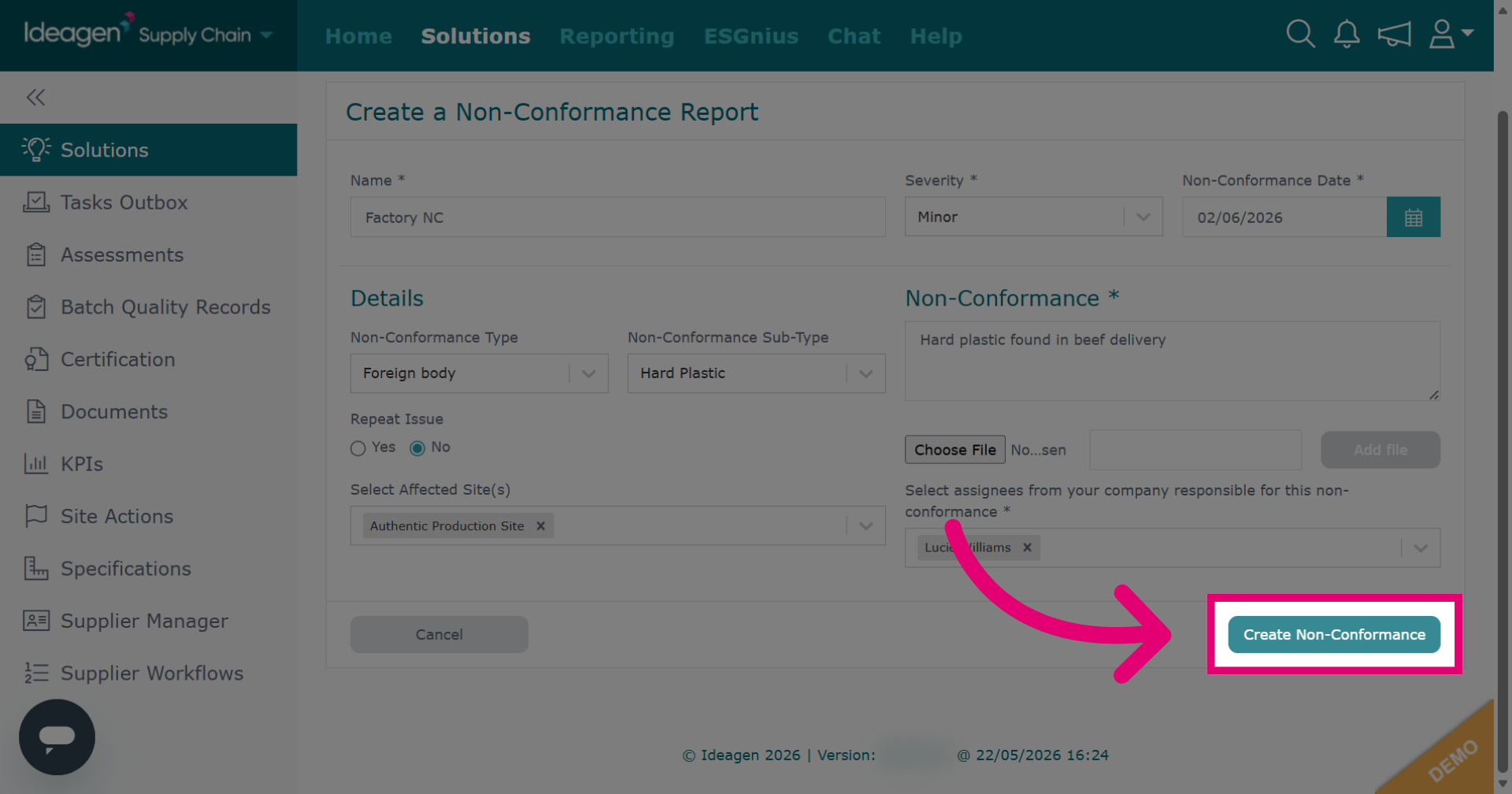This screenshot has width=1512, height=794.
Task: Click the KPIs bar chart icon
Action: tap(36, 463)
